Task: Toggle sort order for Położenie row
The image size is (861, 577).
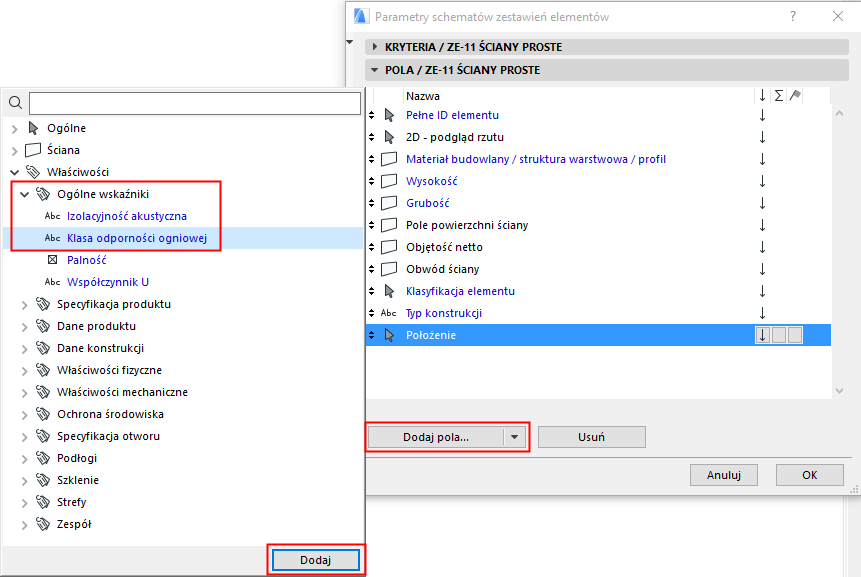Action: coord(762,335)
